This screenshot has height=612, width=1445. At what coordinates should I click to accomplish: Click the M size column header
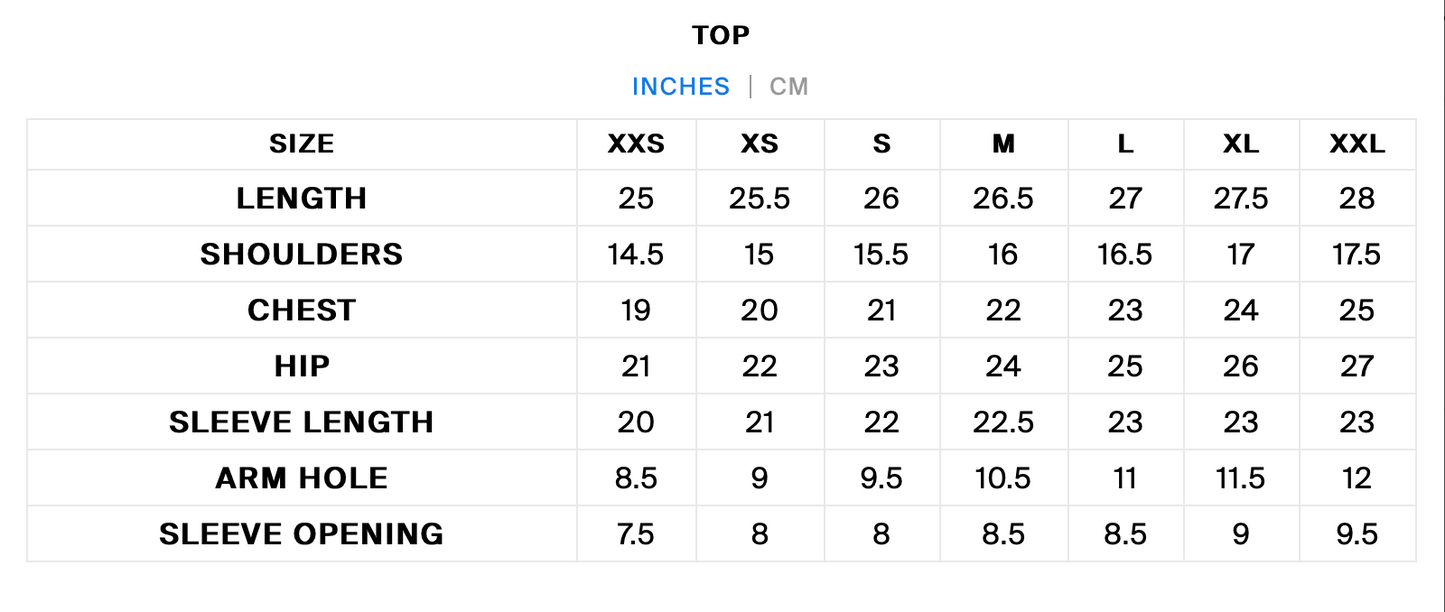pos(1003,145)
